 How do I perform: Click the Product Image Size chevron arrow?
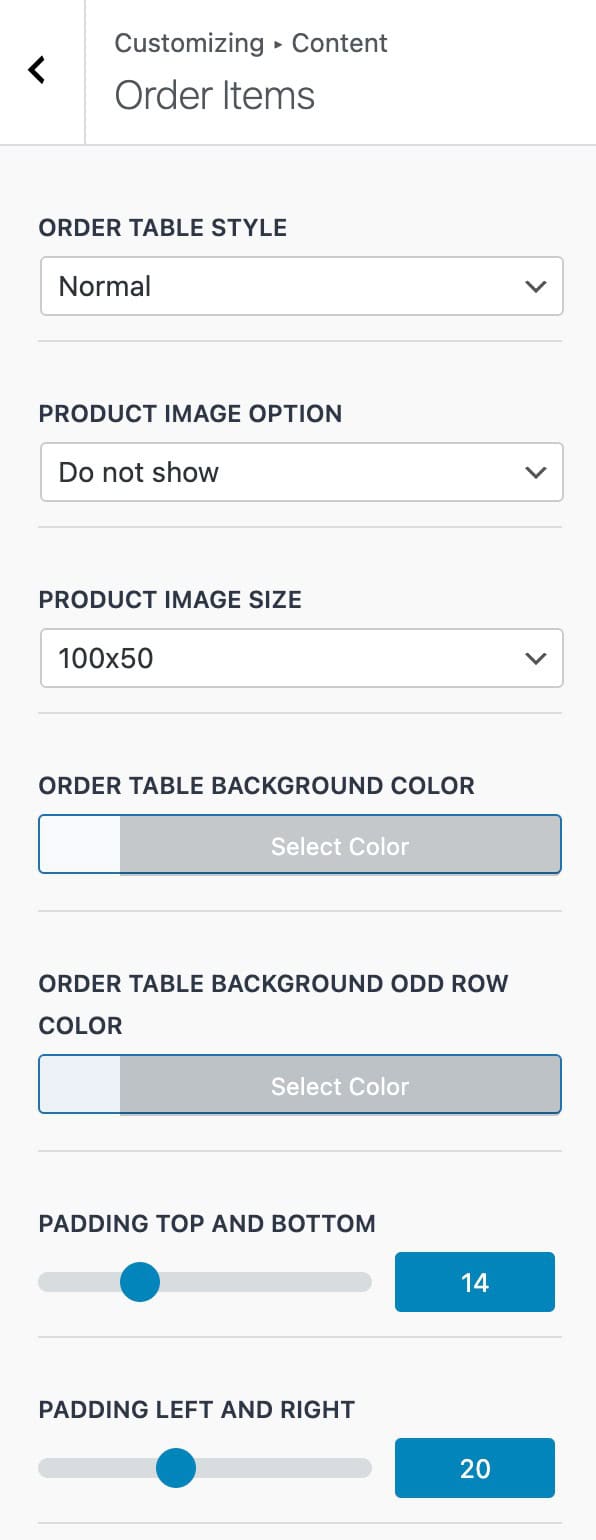coord(536,658)
